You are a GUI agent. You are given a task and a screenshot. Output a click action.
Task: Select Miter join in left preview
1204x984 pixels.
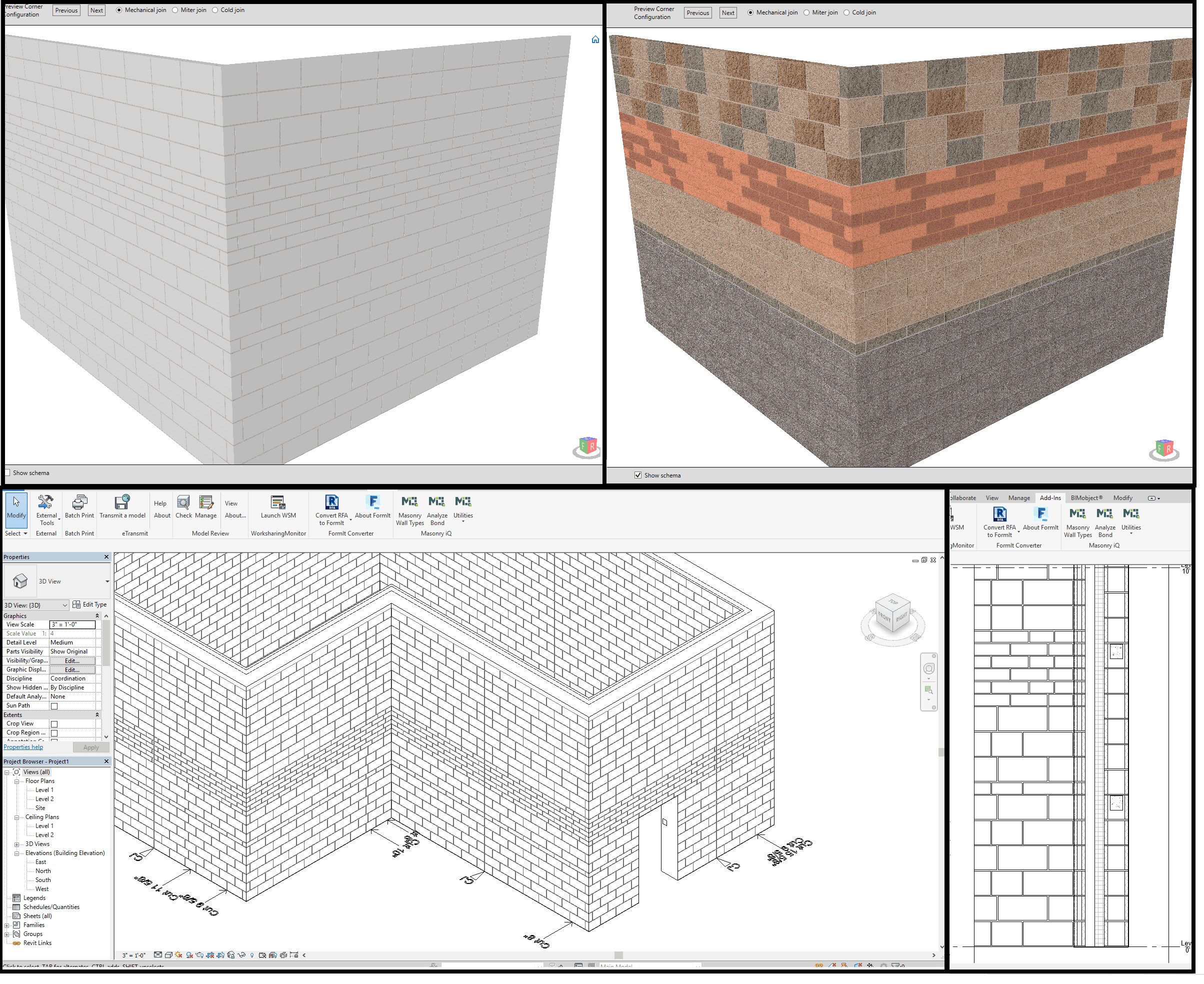(175, 10)
